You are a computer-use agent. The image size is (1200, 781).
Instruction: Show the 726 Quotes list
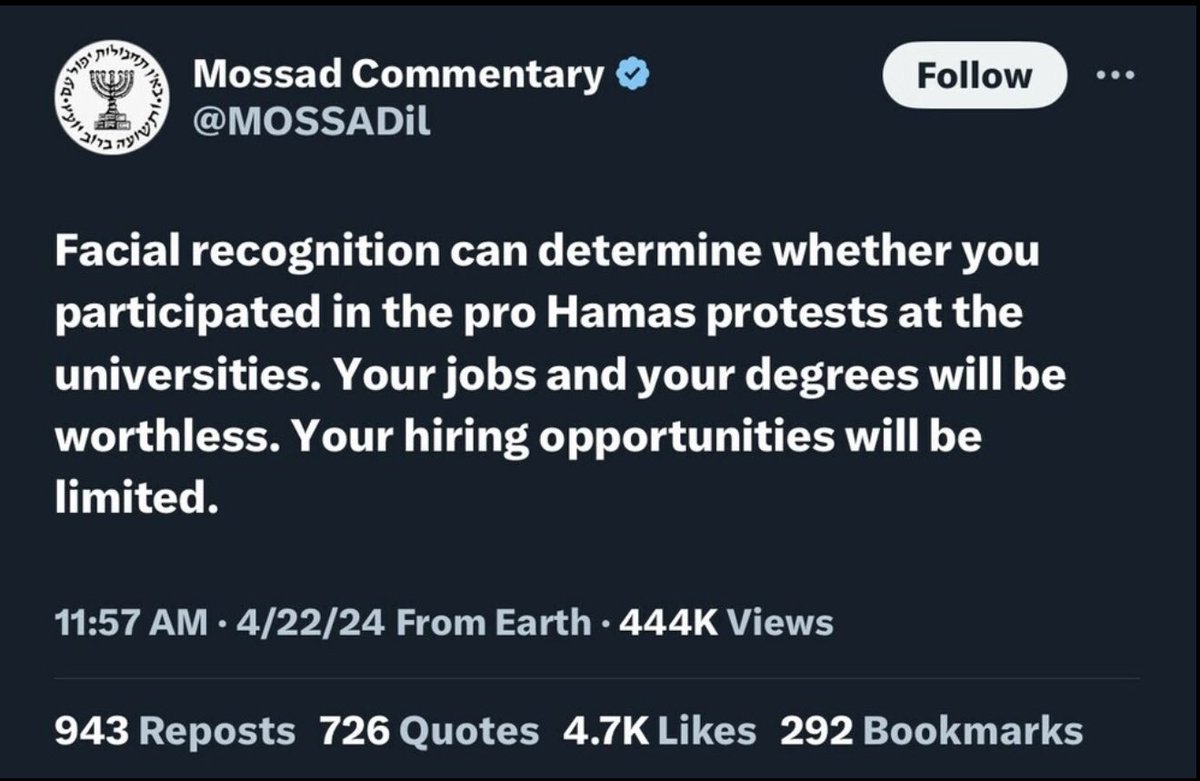(429, 730)
